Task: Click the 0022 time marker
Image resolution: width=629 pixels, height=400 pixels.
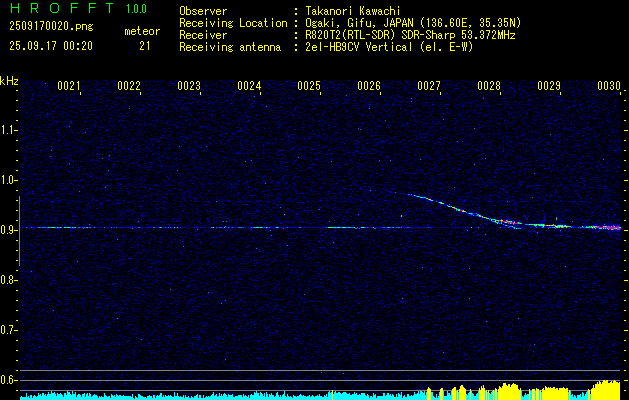Action: click(x=129, y=86)
